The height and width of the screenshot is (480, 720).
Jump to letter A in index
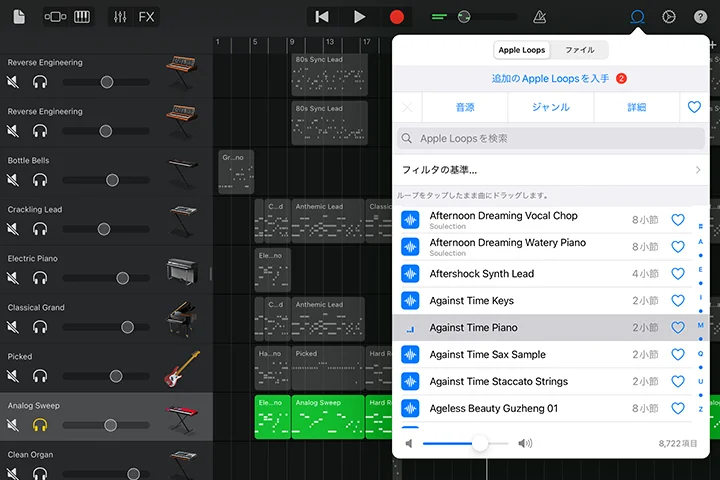[x=700, y=241]
